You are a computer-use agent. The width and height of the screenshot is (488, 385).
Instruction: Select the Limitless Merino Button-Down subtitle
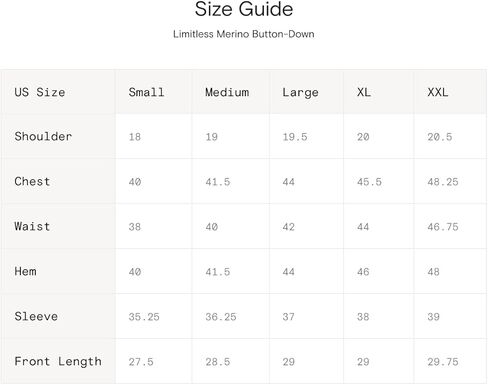(x=244, y=34)
